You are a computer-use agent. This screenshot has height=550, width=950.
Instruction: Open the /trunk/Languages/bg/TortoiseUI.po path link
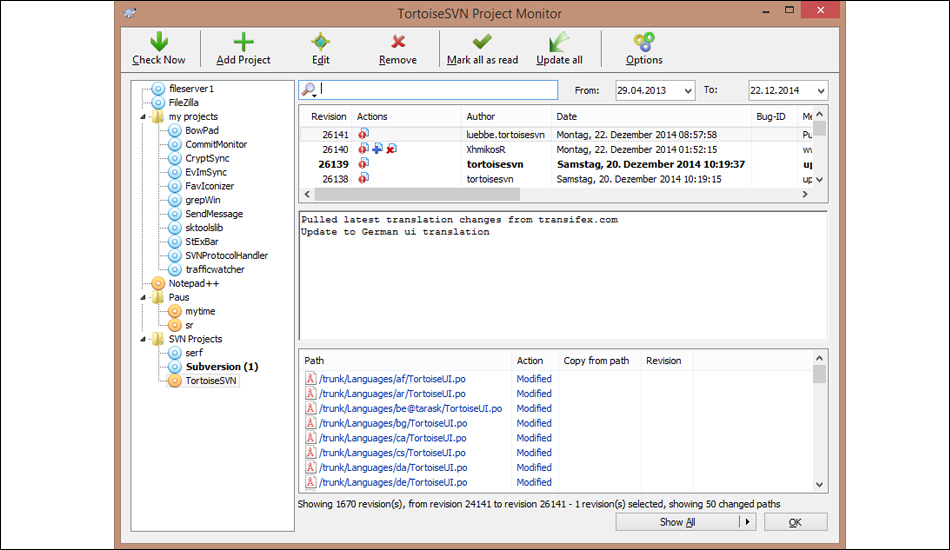[x=393, y=423]
